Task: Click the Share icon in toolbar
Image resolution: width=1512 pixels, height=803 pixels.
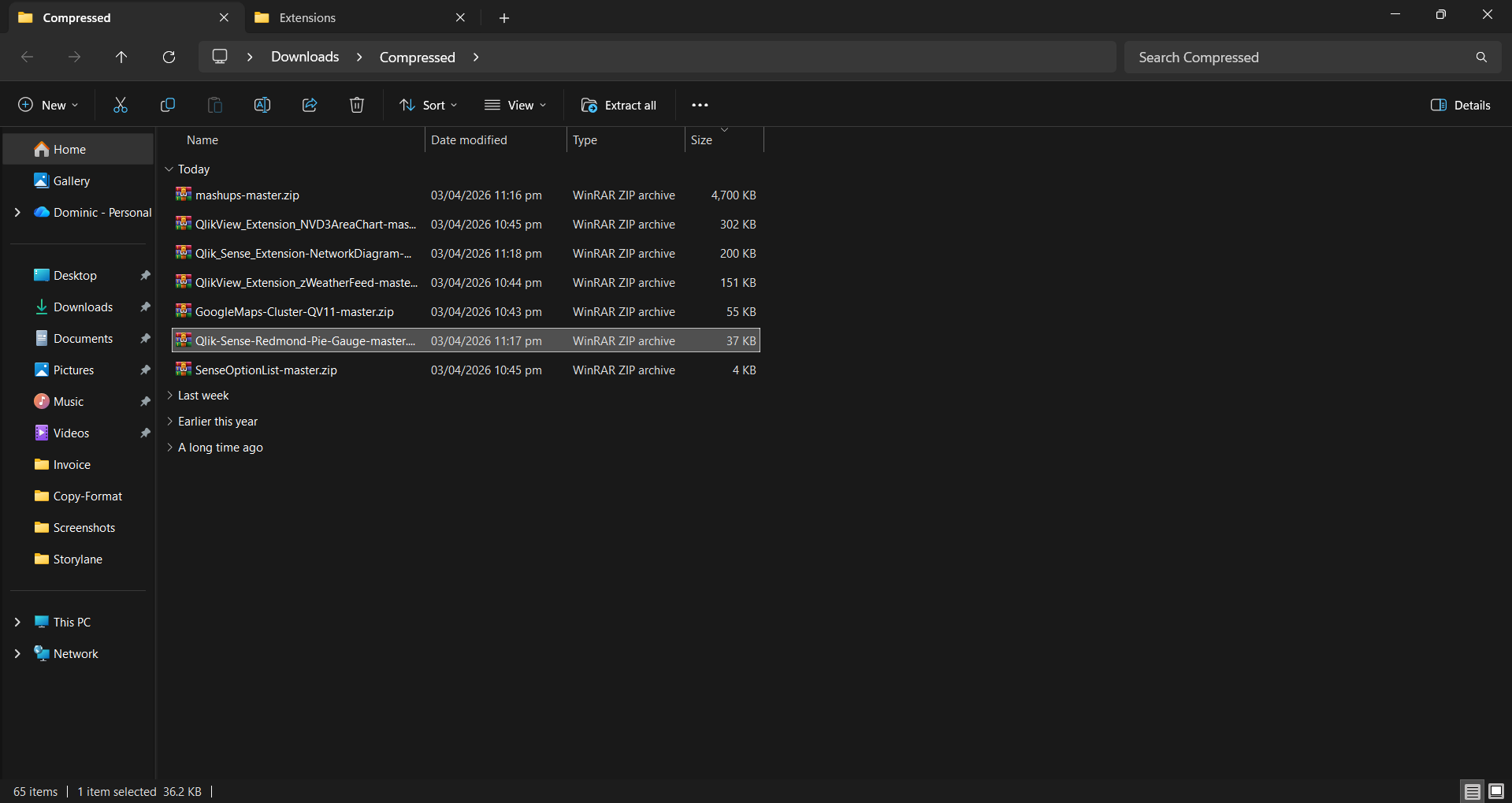Action: [310, 105]
